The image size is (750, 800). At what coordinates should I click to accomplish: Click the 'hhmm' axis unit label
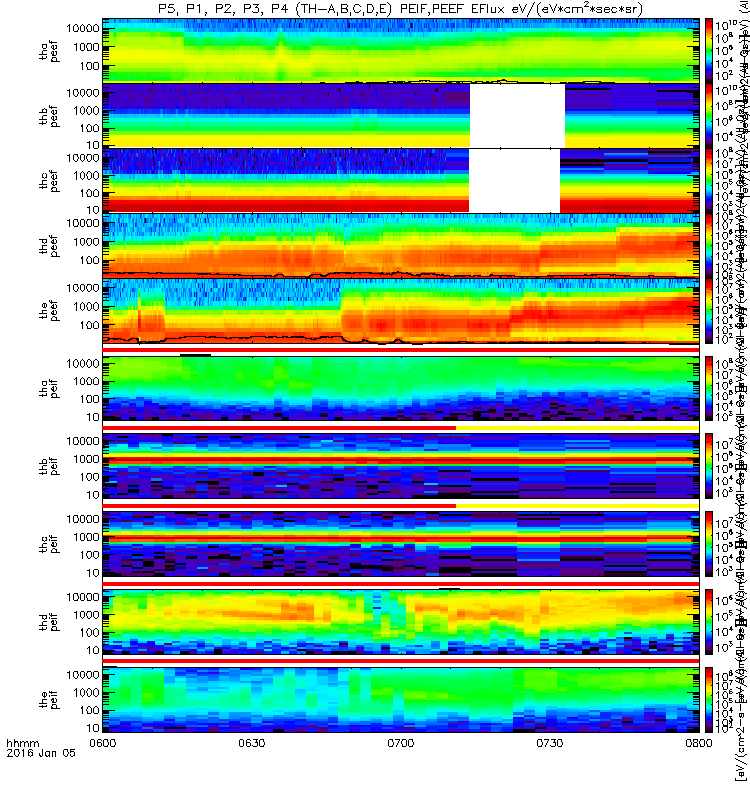(22, 743)
